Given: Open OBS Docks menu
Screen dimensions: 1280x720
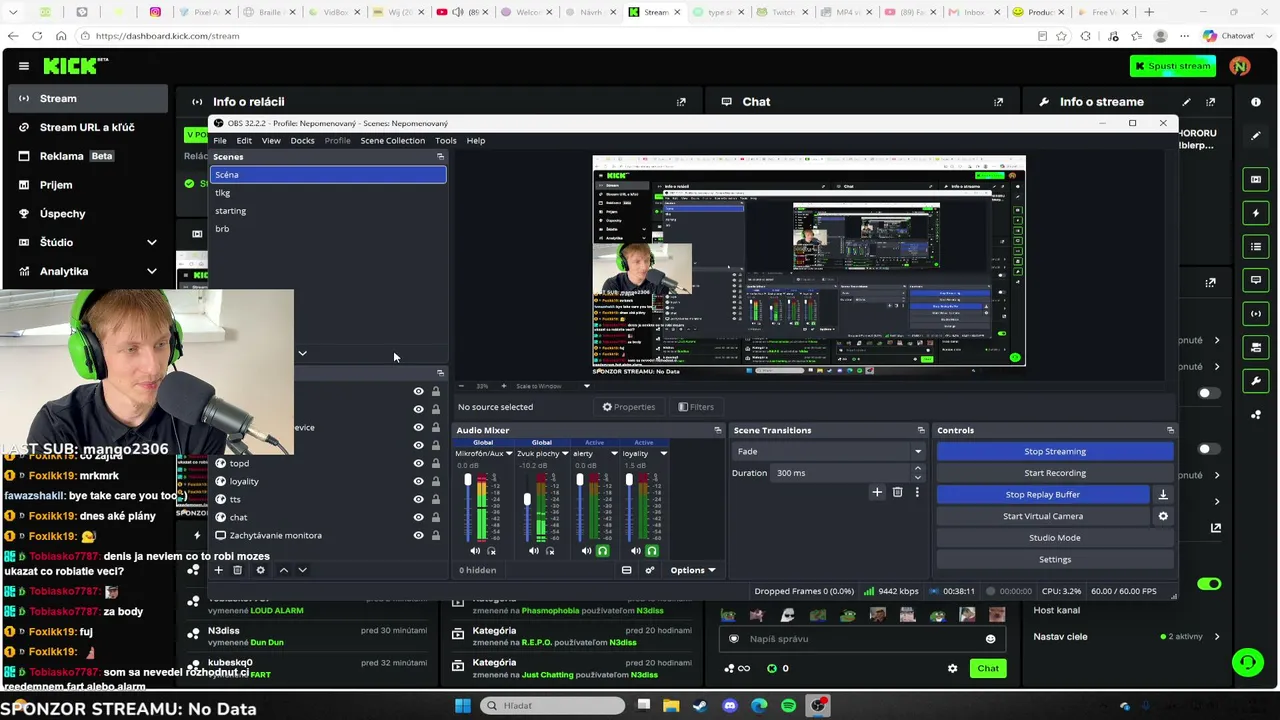Looking at the screenshot, I should 302,141.
